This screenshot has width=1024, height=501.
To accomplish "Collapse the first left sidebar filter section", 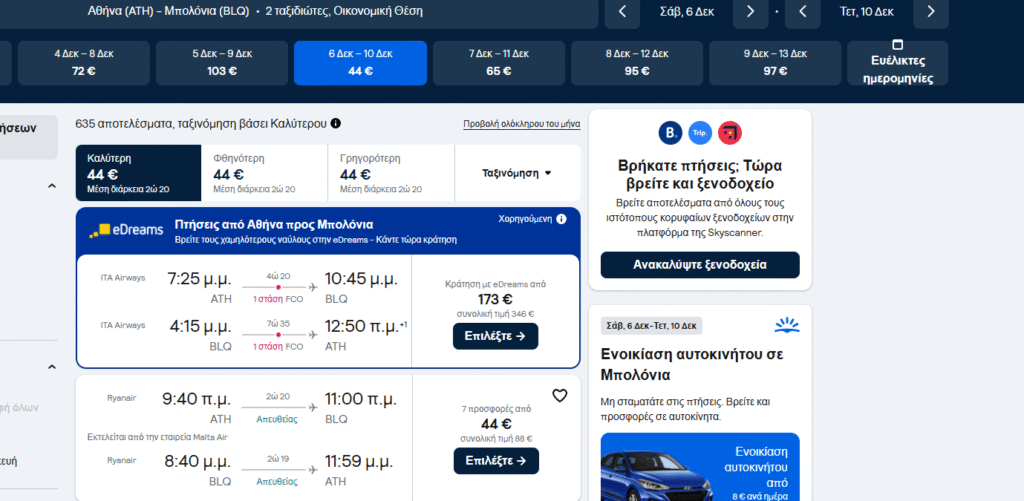I will [52, 186].
